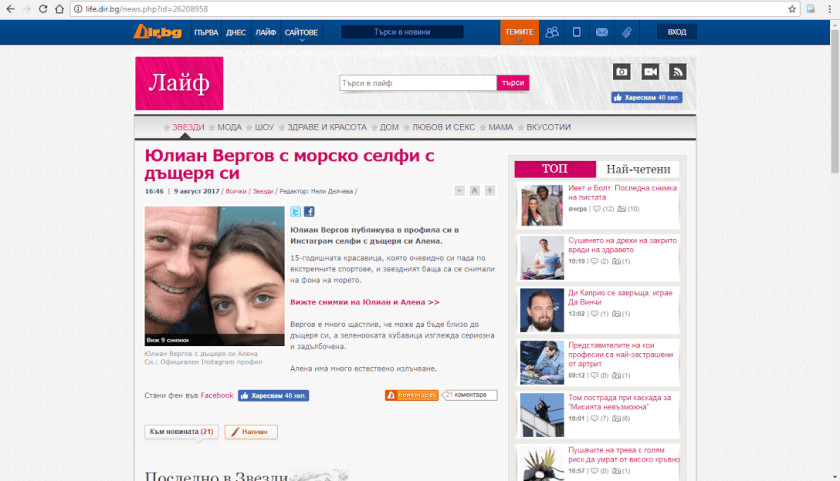The height and width of the screenshot is (481, 840).
Task: Click the pink търси search button
Action: pyautogui.click(x=513, y=83)
